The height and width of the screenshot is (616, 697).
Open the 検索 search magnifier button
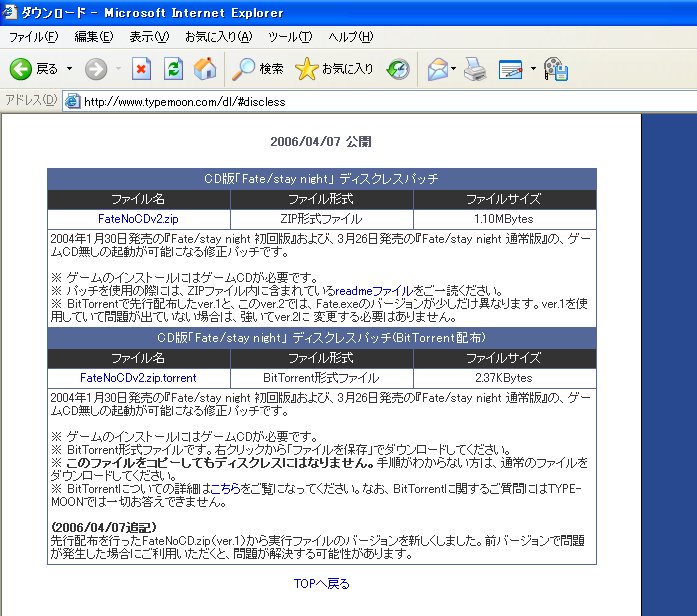pos(257,69)
